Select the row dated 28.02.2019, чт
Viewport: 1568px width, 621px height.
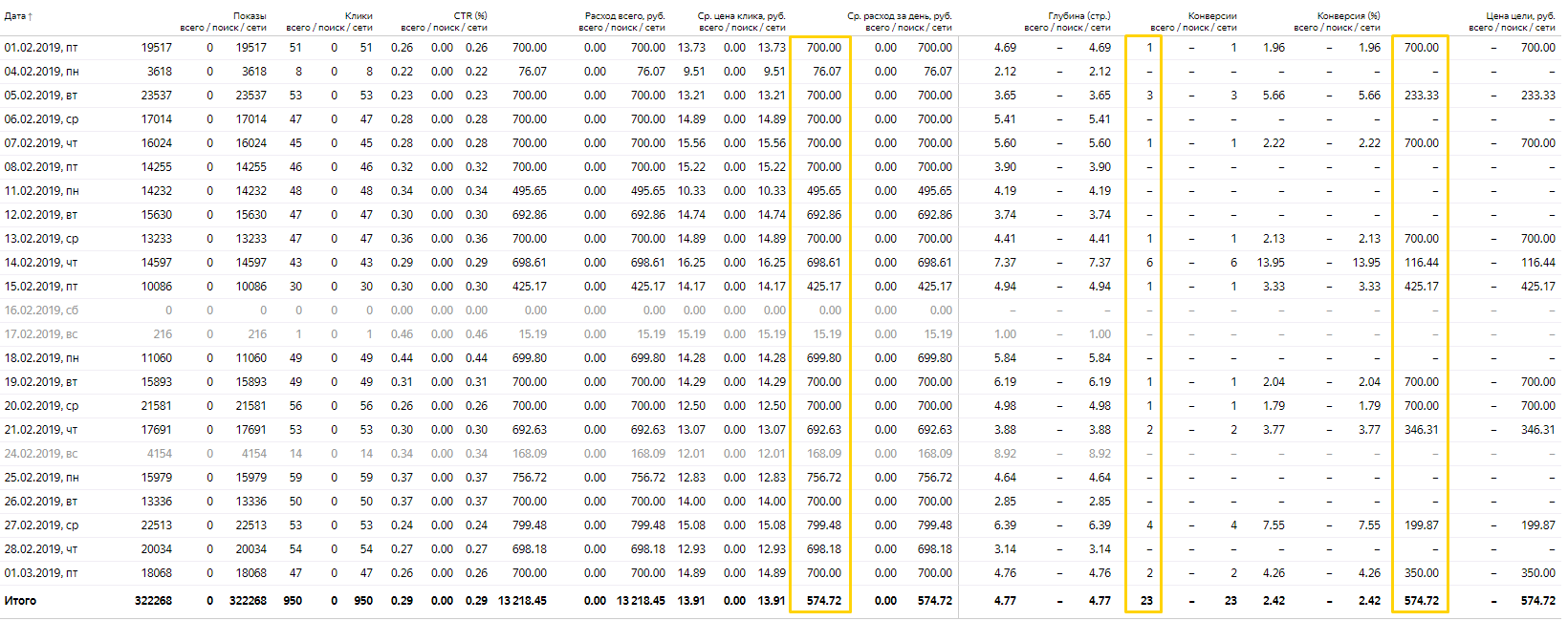click(779, 549)
